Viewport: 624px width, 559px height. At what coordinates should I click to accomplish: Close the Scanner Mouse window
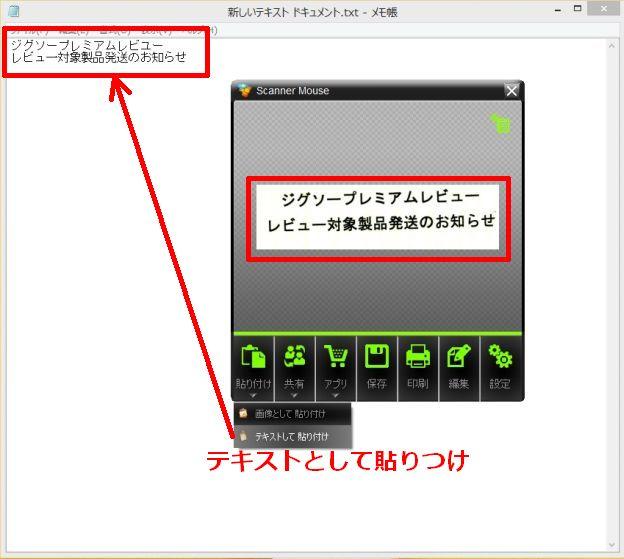tap(511, 91)
